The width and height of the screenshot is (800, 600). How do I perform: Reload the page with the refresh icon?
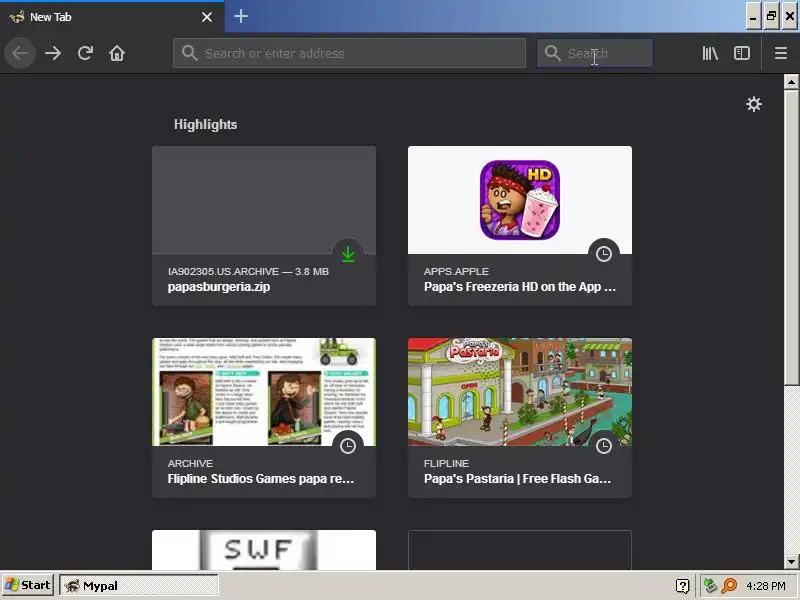click(85, 53)
